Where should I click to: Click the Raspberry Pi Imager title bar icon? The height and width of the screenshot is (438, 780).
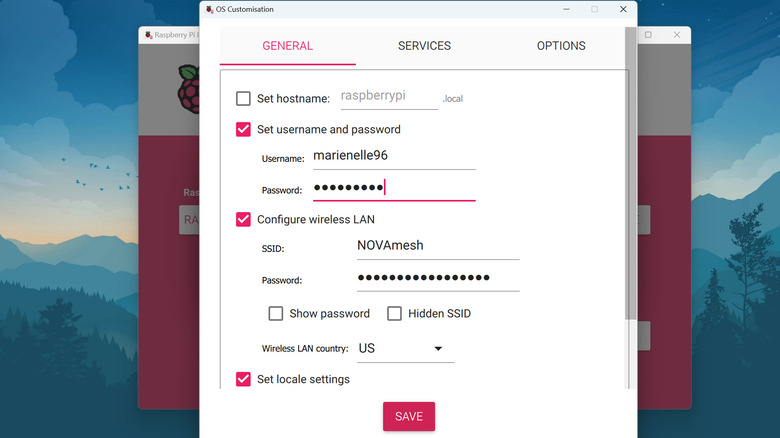148,35
